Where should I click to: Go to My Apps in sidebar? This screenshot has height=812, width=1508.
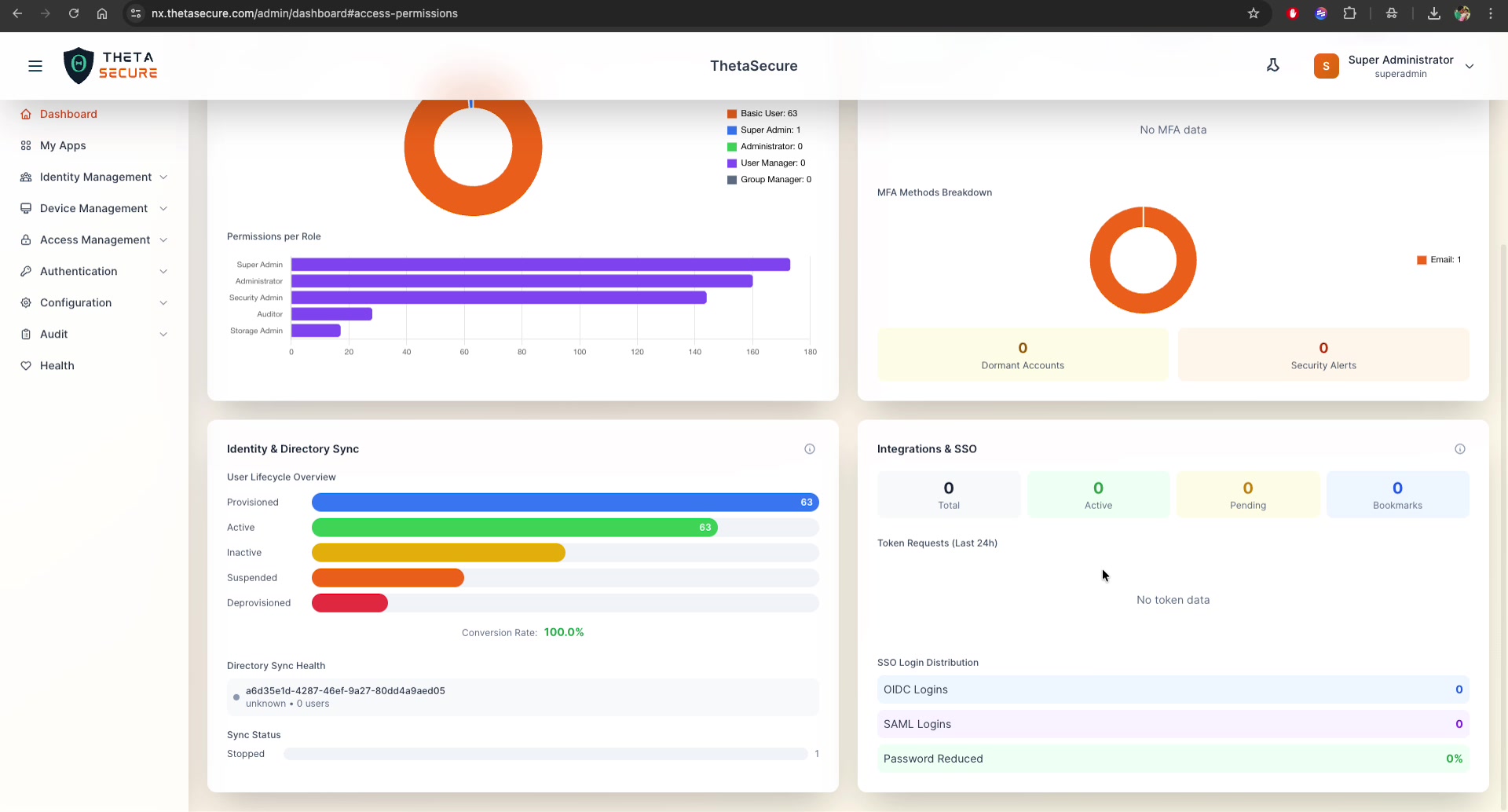point(63,145)
